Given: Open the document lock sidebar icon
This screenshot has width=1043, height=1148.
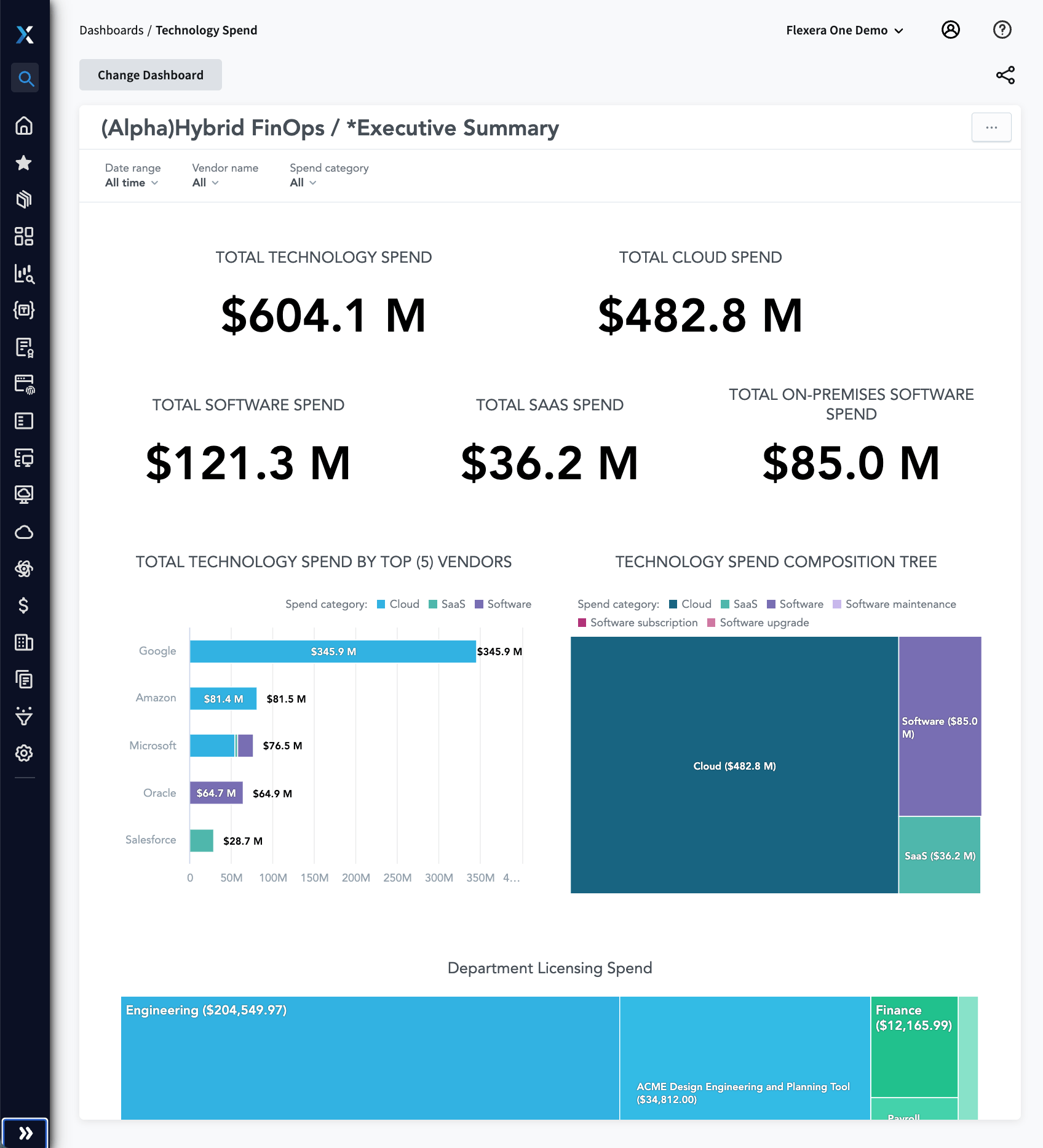Looking at the screenshot, I should [24, 348].
